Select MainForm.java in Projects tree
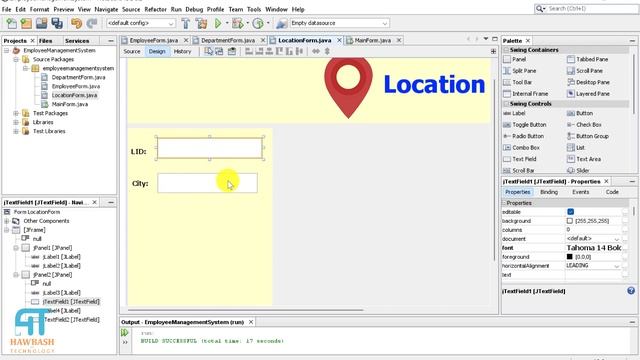640x360 pixels. click(69, 104)
